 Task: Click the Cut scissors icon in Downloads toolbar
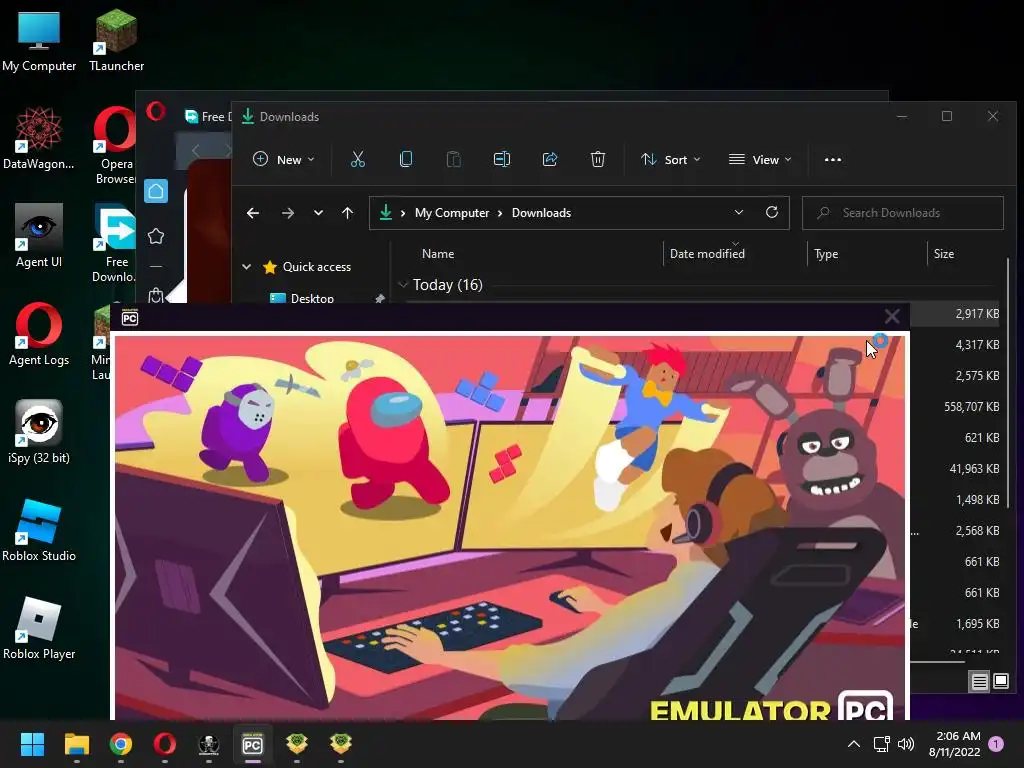(357, 159)
